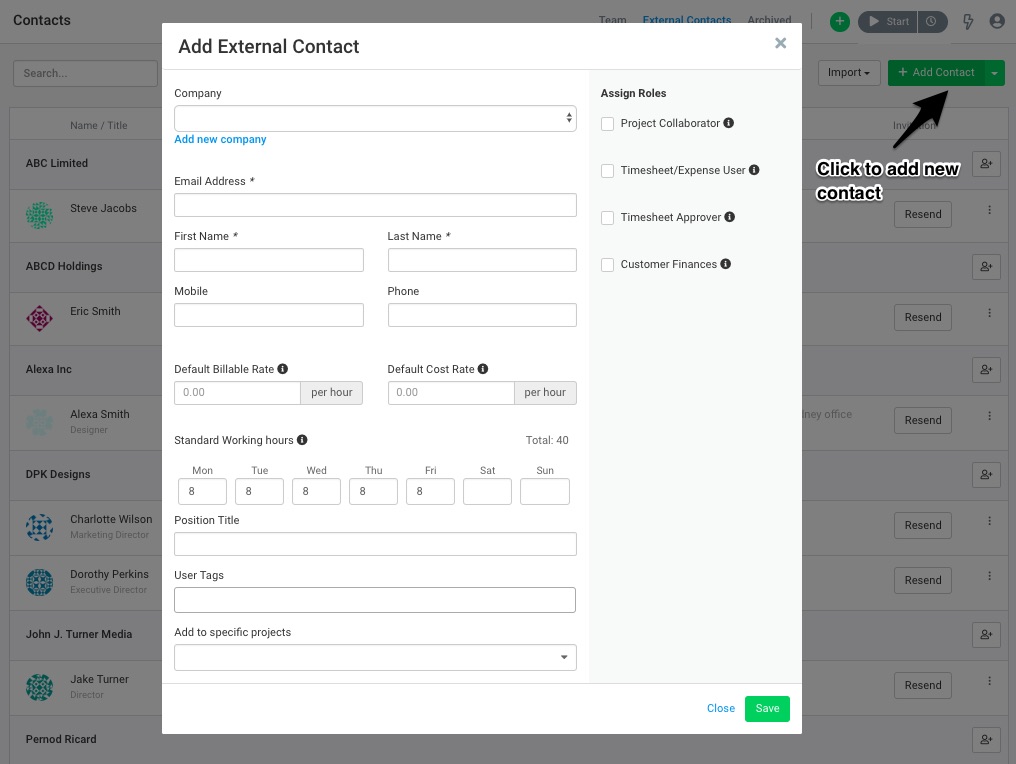The width and height of the screenshot is (1016, 764).
Task: Click the add-person icon on ABC Limited row
Action: pos(986,163)
